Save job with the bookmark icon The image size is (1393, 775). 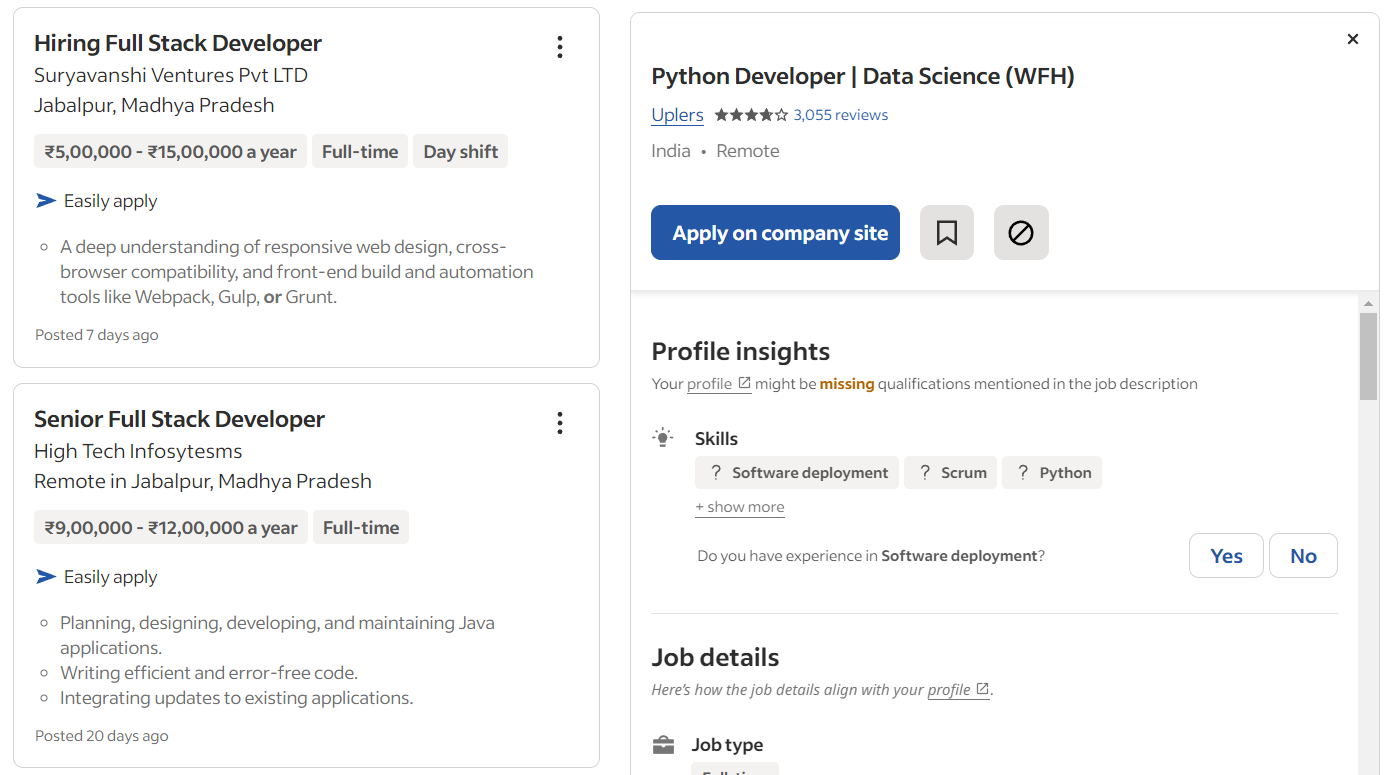946,233
